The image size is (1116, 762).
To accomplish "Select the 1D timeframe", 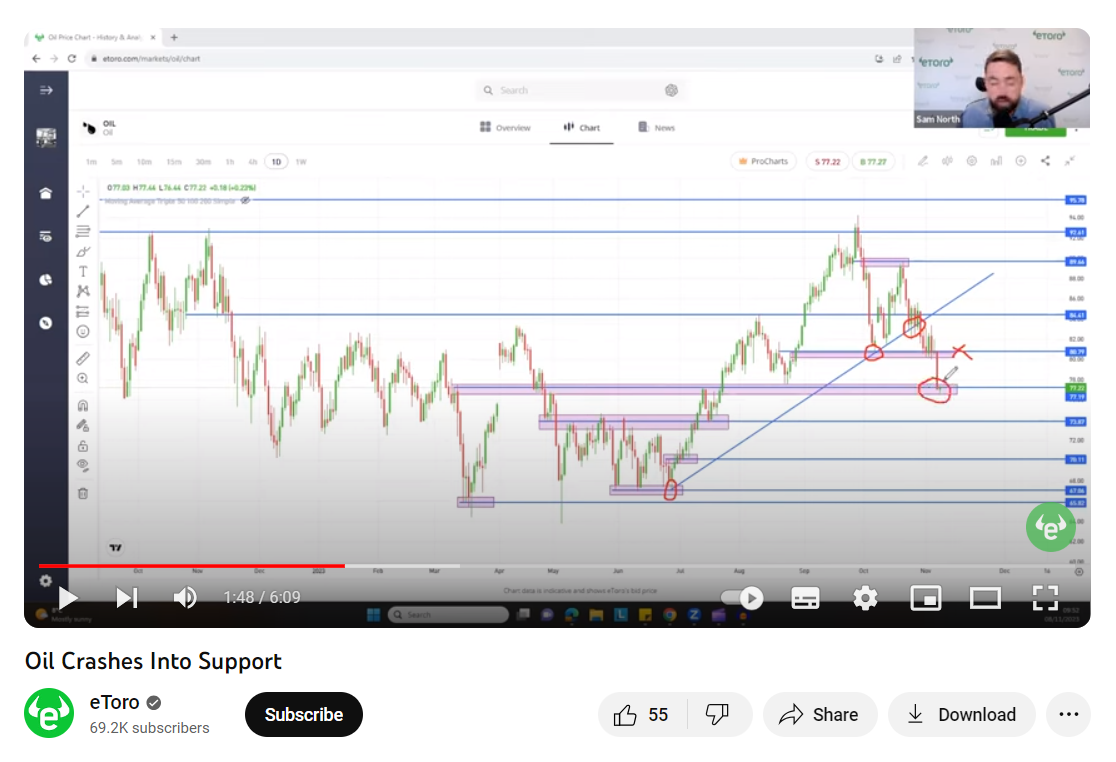I will pyautogui.click(x=276, y=162).
